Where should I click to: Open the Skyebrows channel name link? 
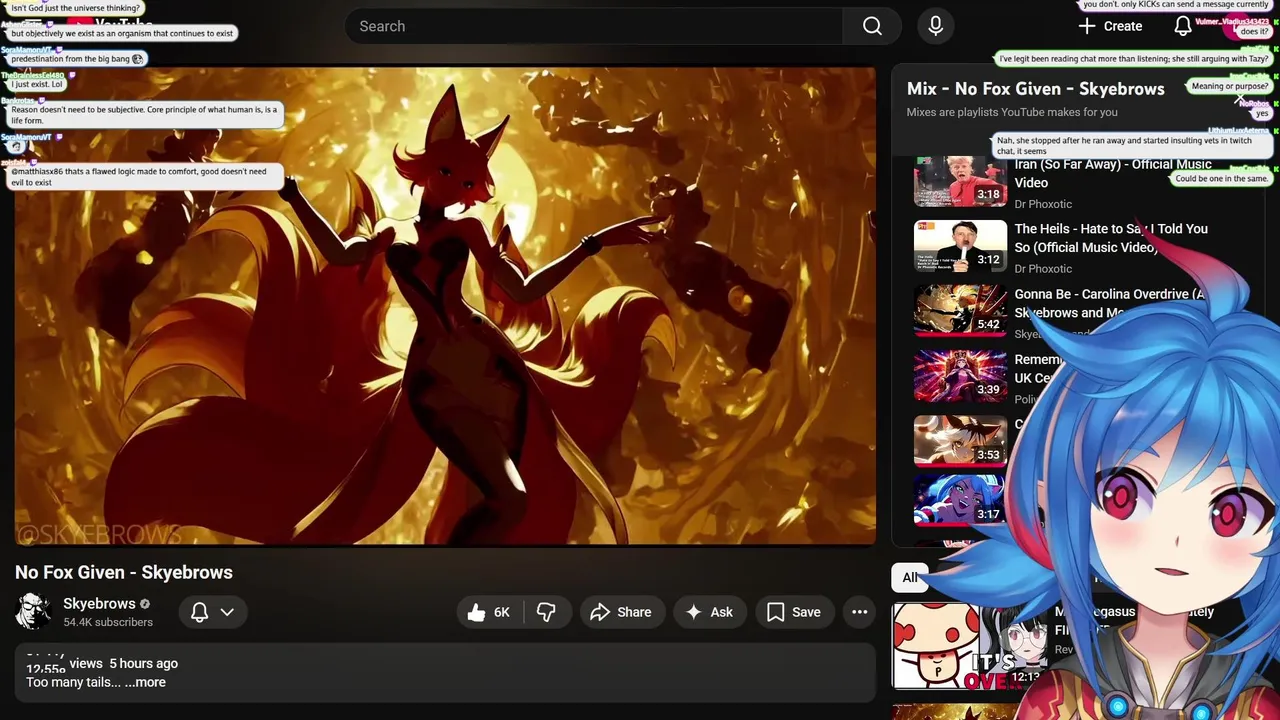click(x=99, y=604)
